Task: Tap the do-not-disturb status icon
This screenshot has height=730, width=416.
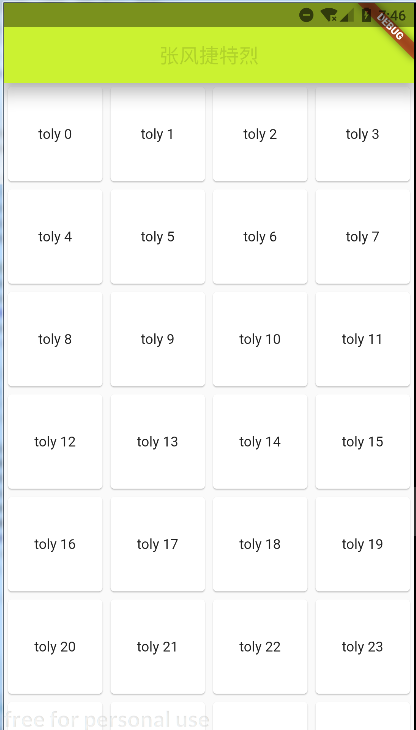Action: (x=306, y=15)
